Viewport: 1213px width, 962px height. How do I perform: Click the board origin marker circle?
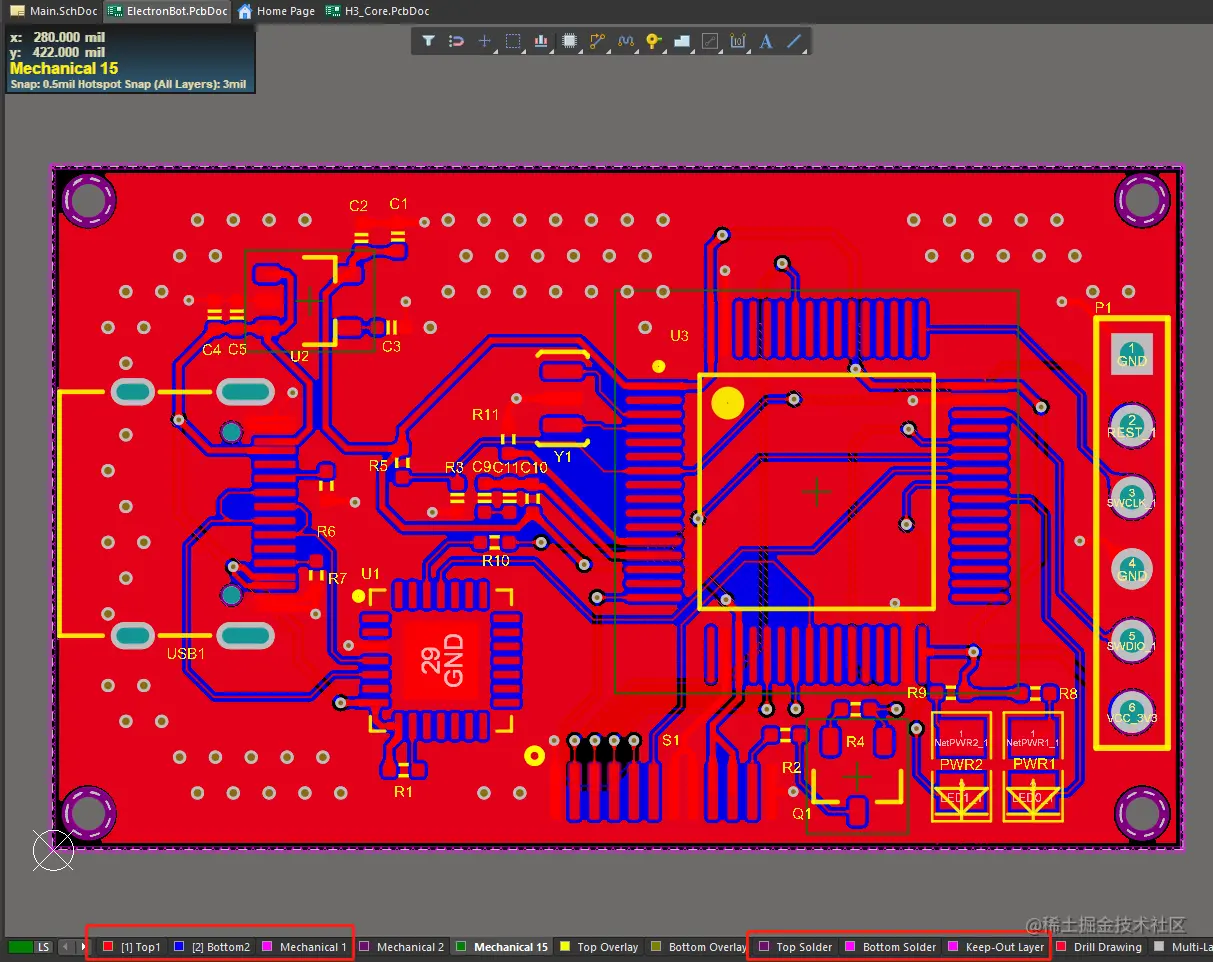53,850
